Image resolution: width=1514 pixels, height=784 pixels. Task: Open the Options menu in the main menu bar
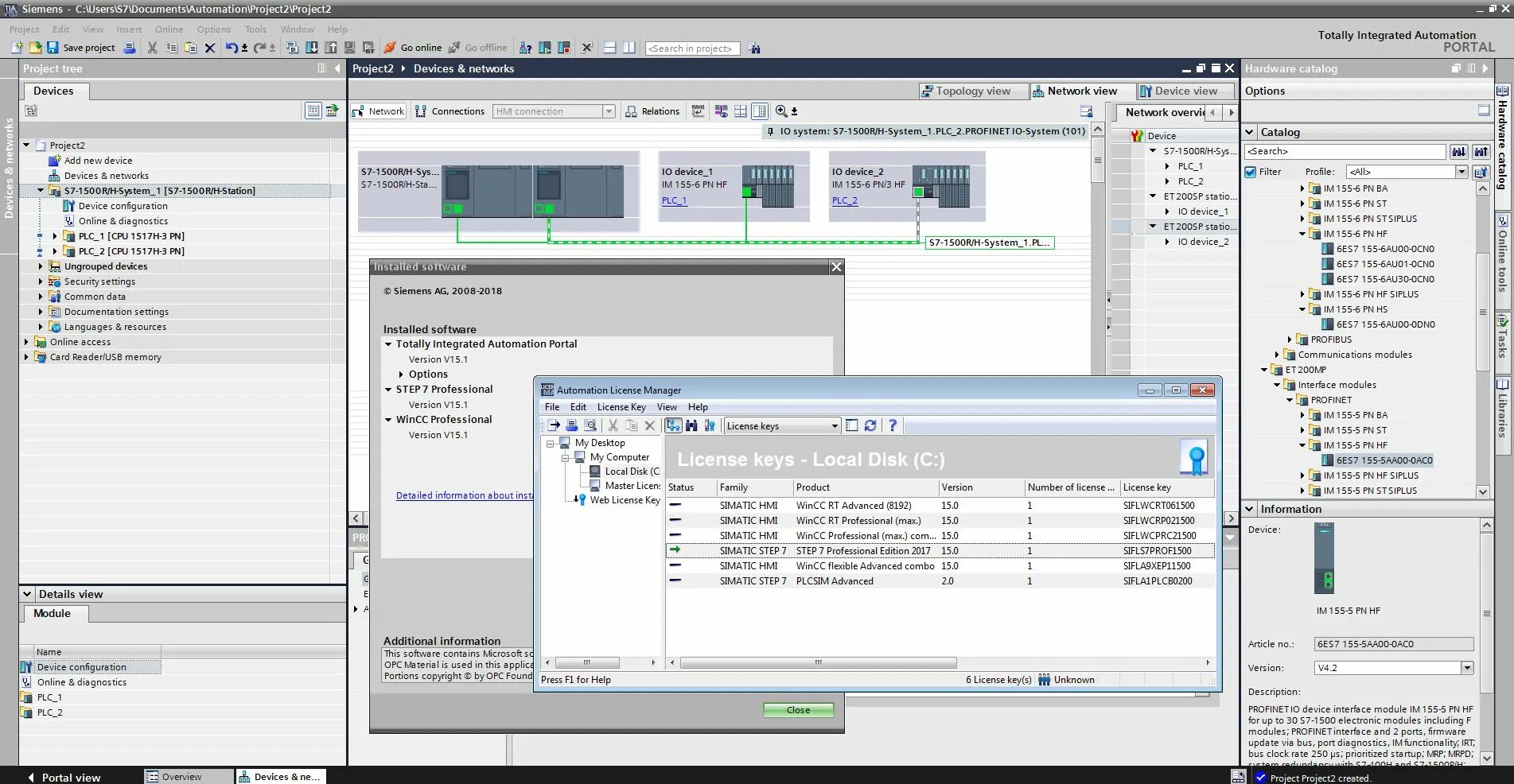click(x=214, y=29)
